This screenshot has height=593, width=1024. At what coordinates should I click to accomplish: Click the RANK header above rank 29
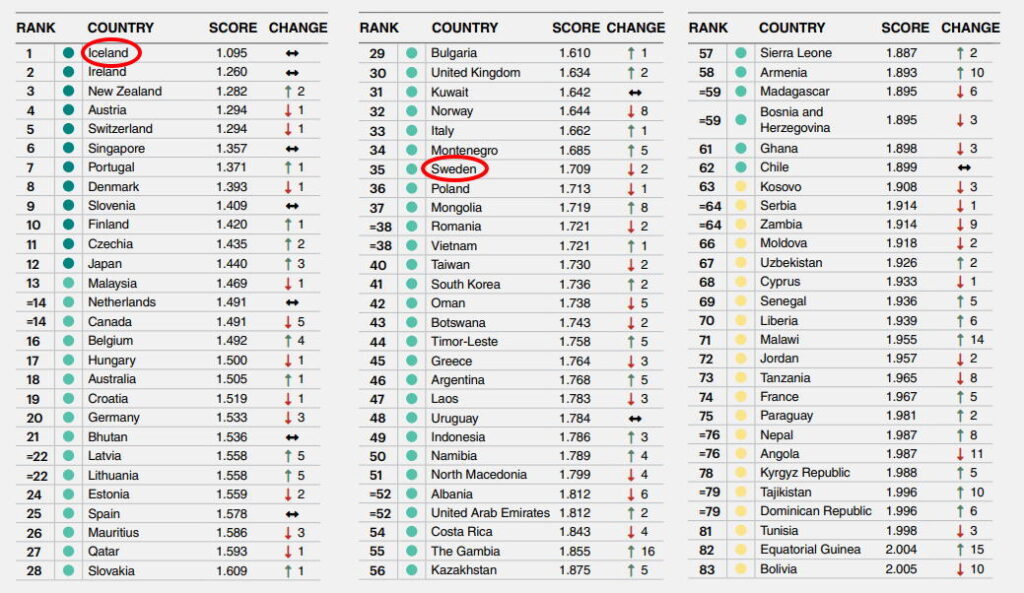coord(379,28)
